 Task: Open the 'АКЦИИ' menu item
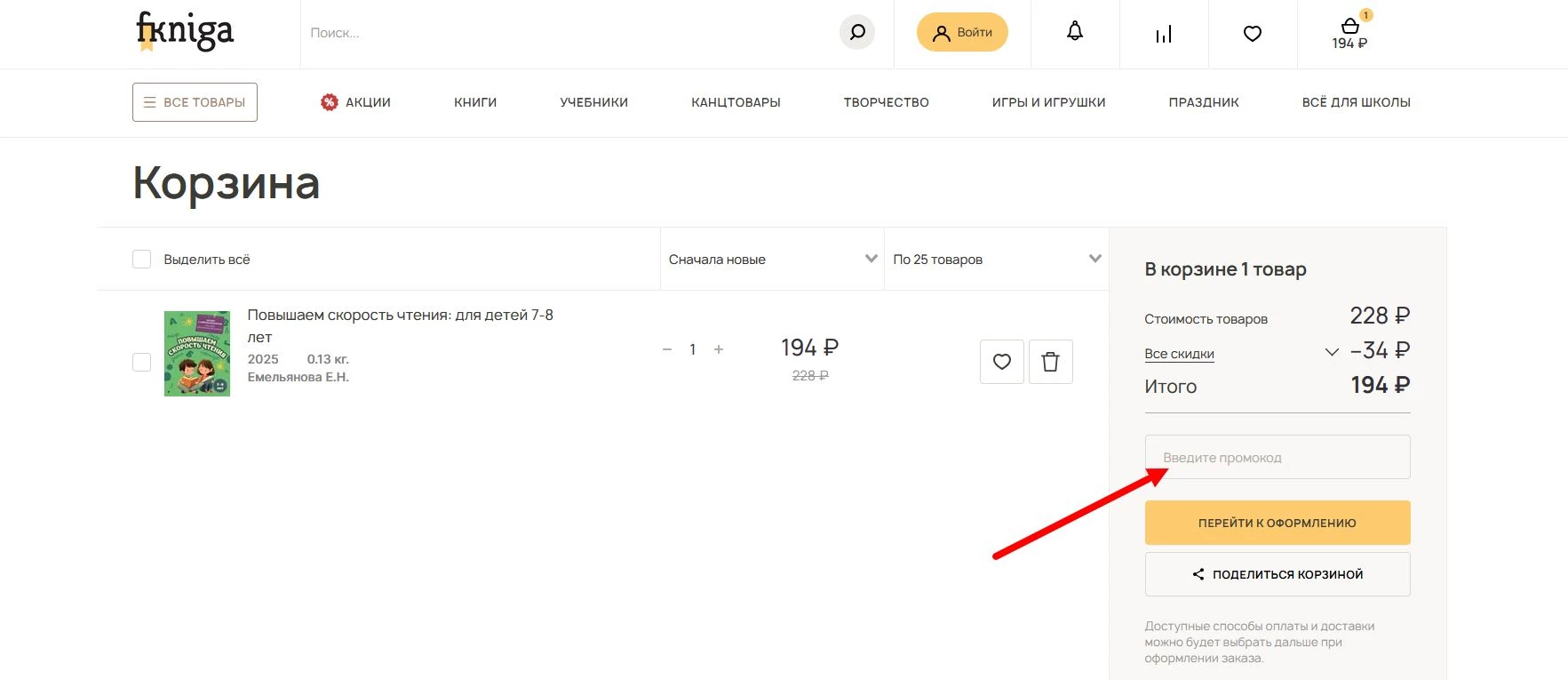pyautogui.click(x=356, y=102)
